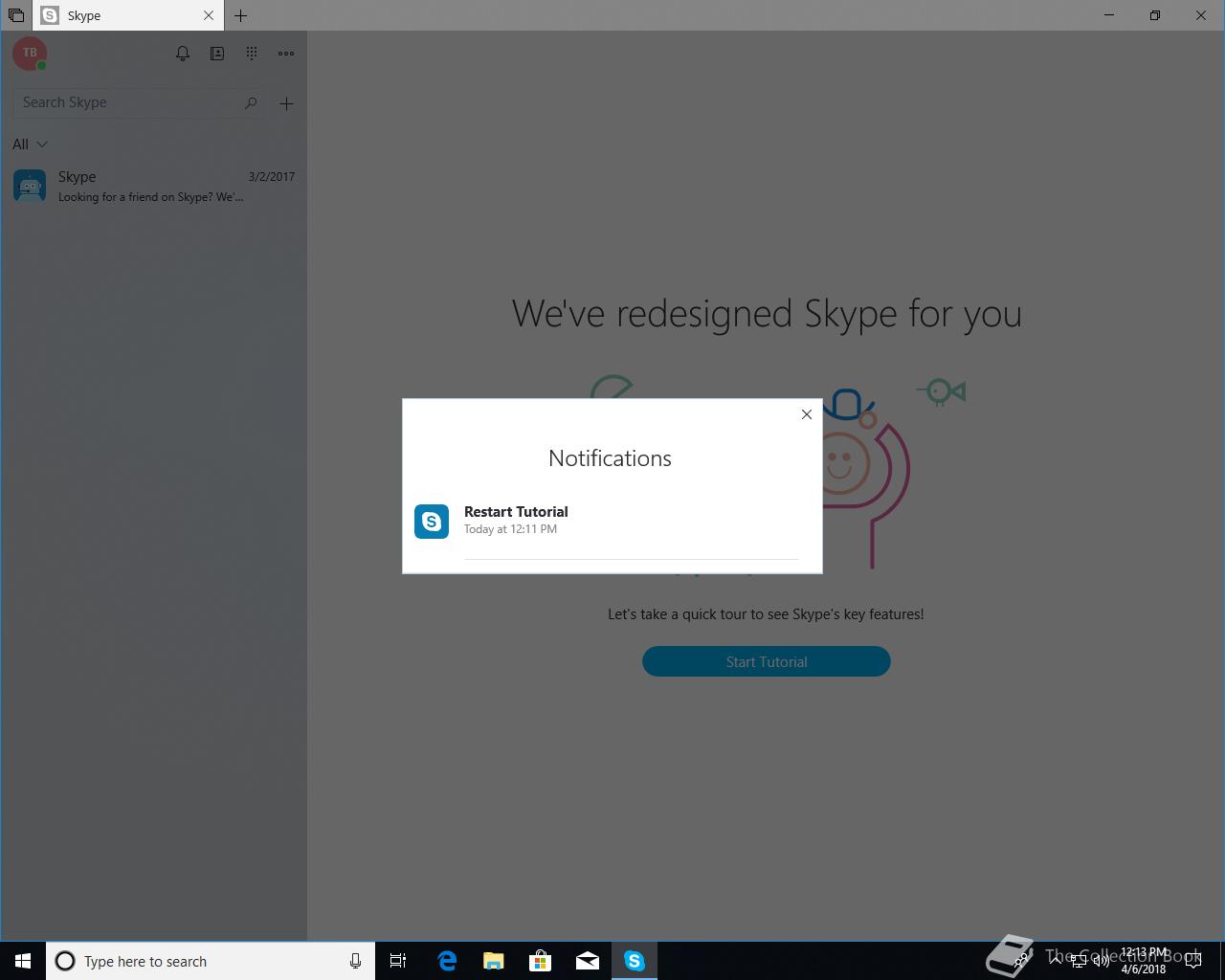This screenshot has width=1225, height=980.
Task: Select the Skype tab
Action: 129,15
